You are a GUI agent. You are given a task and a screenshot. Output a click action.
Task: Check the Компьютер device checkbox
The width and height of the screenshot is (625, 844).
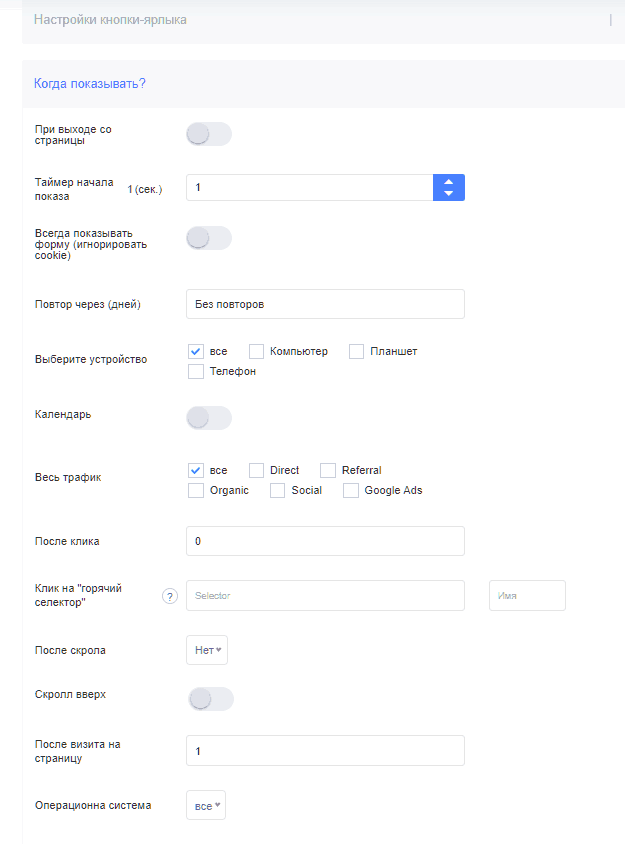[256, 351]
